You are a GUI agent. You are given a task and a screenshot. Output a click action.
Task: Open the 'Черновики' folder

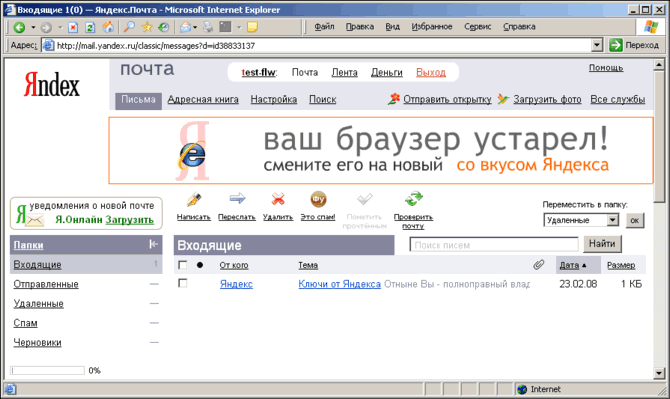click(x=38, y=343)
